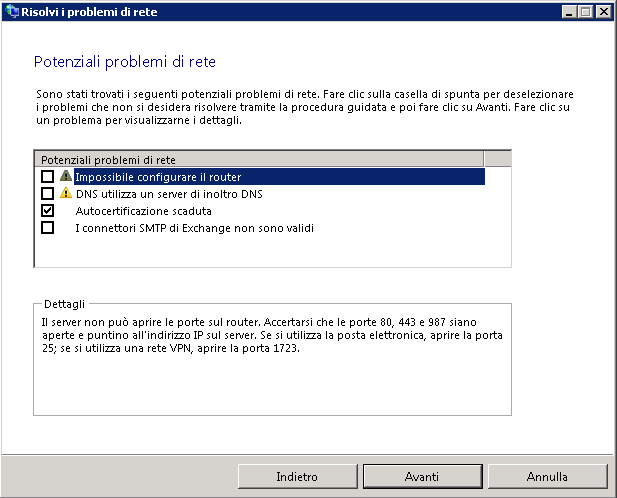Uncheck 'Autocertificazione scaduta' checkbox

pos(47,211)
